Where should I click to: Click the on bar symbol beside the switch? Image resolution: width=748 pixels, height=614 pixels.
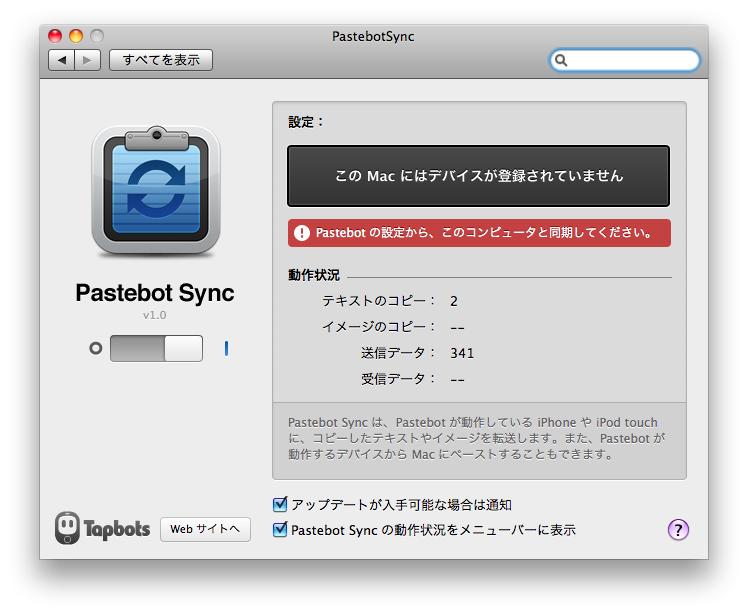pos(226,348)
